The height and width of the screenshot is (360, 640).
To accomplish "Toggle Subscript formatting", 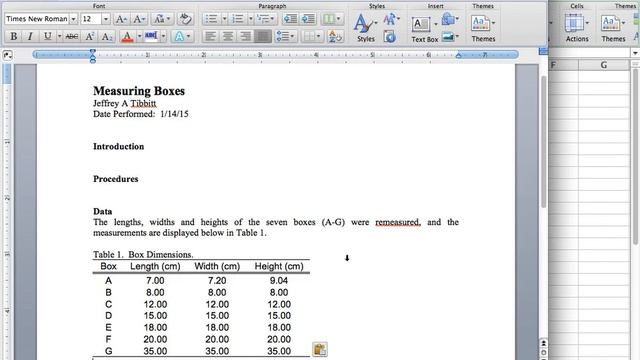I will pos(107,36).
